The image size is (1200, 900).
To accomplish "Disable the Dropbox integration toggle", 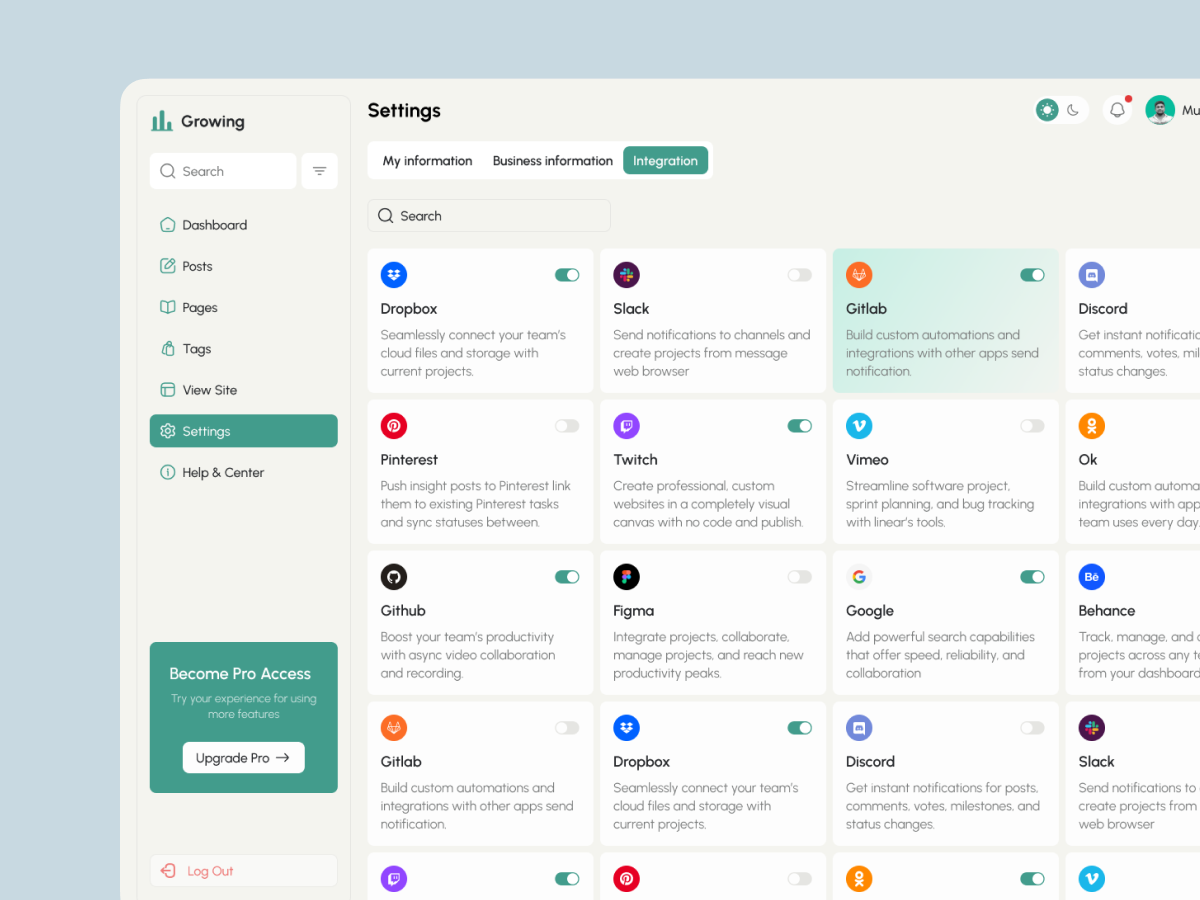I will [x=567, y=274].
